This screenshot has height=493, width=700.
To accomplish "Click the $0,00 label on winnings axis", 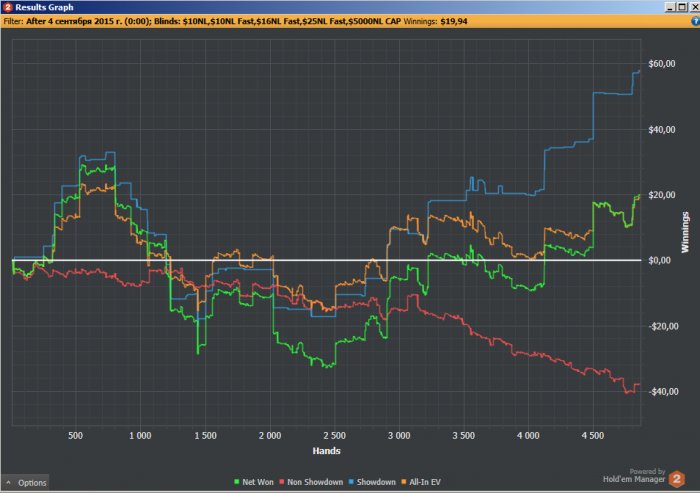I will [x=660, y=261].
